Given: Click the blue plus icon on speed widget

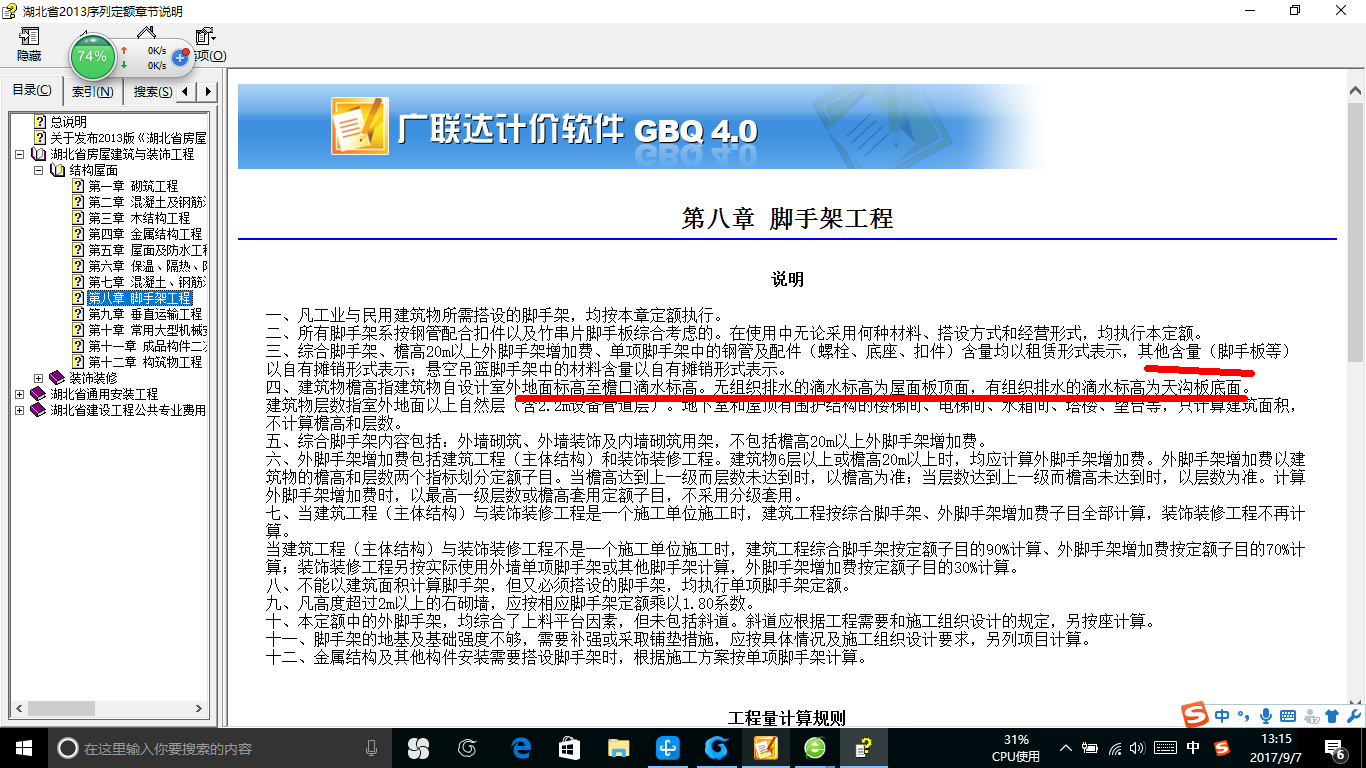Looking at the screenshot, I should [181, 58].
